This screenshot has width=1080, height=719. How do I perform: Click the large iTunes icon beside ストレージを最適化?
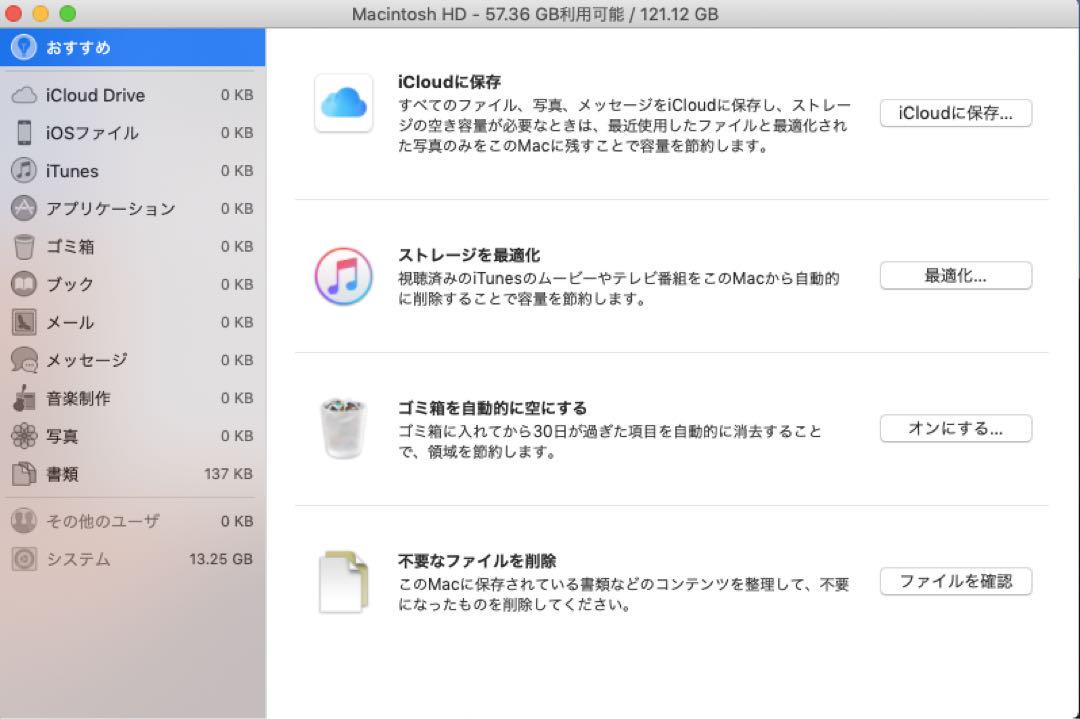click(344, 277)
